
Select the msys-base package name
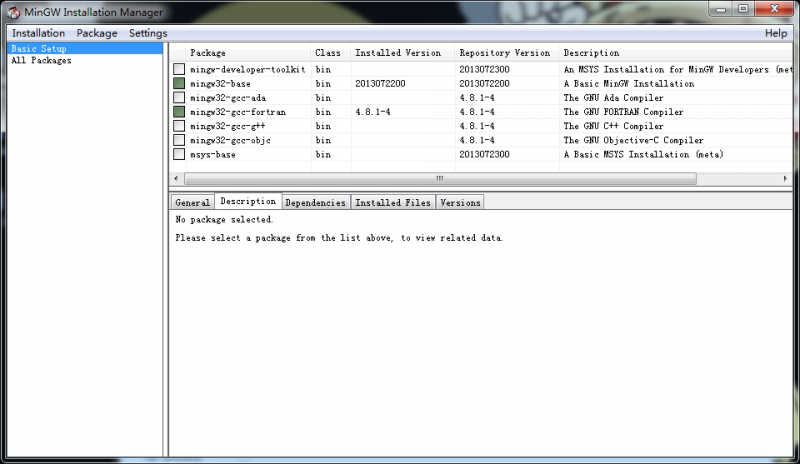213,155
